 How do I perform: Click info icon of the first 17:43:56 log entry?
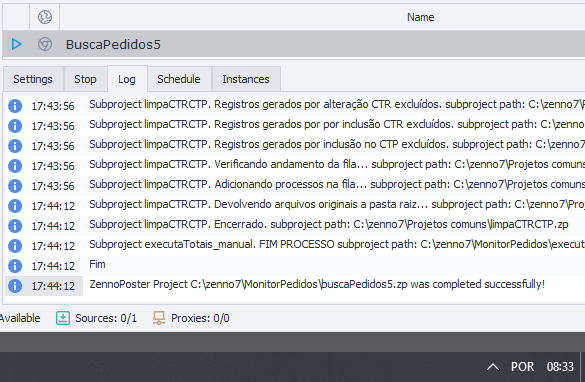[x=15, y=106]
